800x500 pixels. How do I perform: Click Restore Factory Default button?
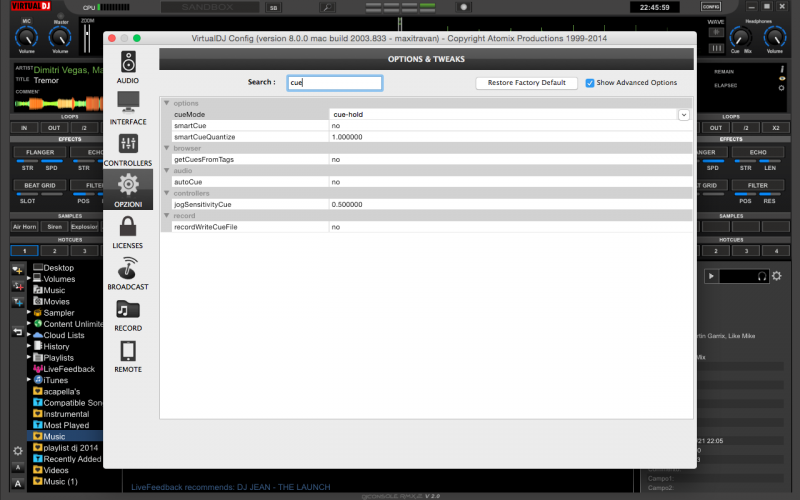point(526,83)
